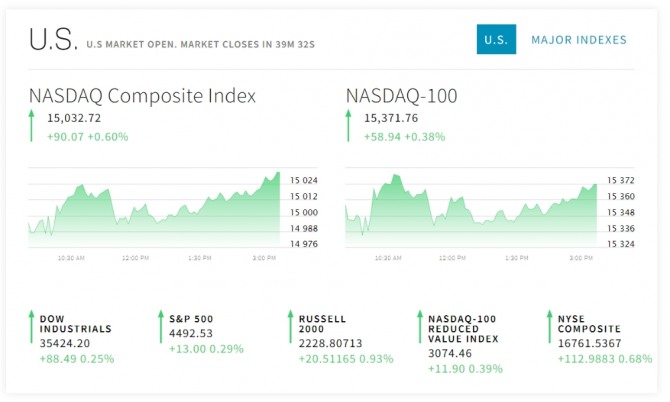Click the NASDAQ-100 area chart
The image size is (670, 402).
[470, 210]
